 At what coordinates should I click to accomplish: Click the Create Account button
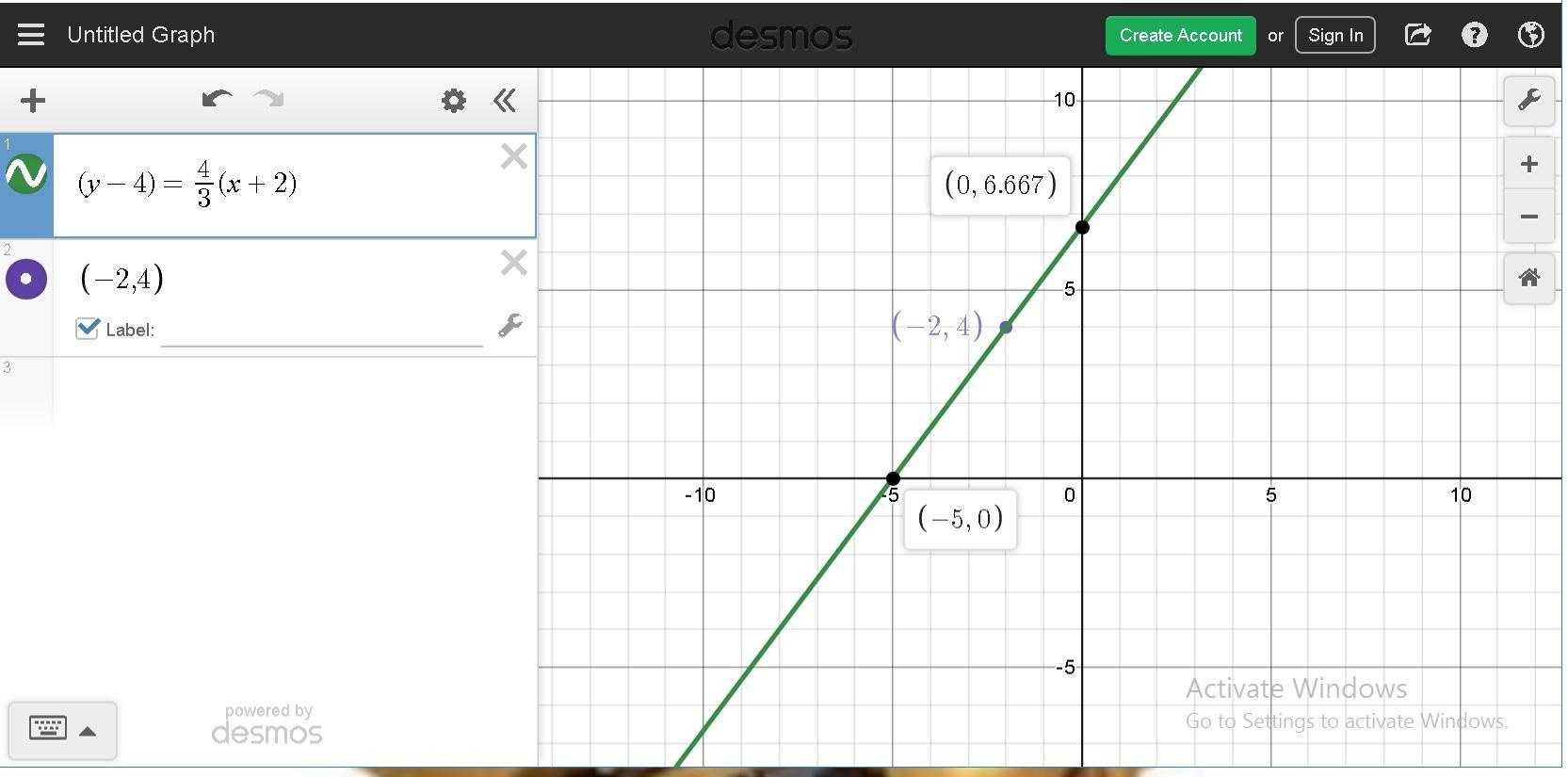click(1180, 36)
